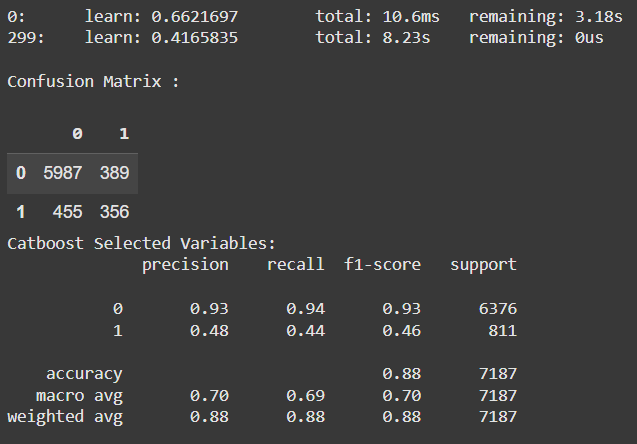637x444 pixels.
Task: Click the "Confusion Matrix :" heading text
Action: pyautogui.click(x=93, y=82)
